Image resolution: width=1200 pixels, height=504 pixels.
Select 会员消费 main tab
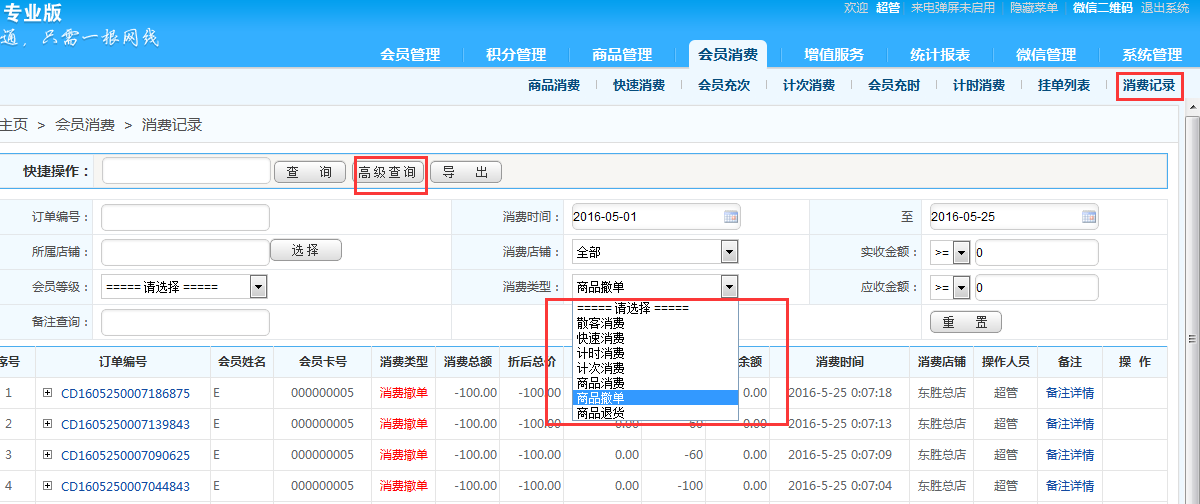tap(728, 55)
